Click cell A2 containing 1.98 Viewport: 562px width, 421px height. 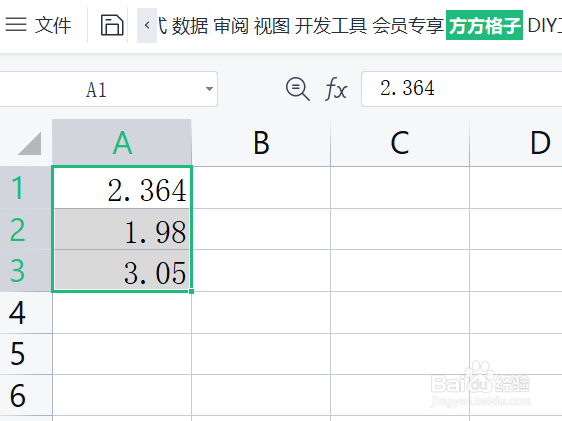(x=122, y=229)
